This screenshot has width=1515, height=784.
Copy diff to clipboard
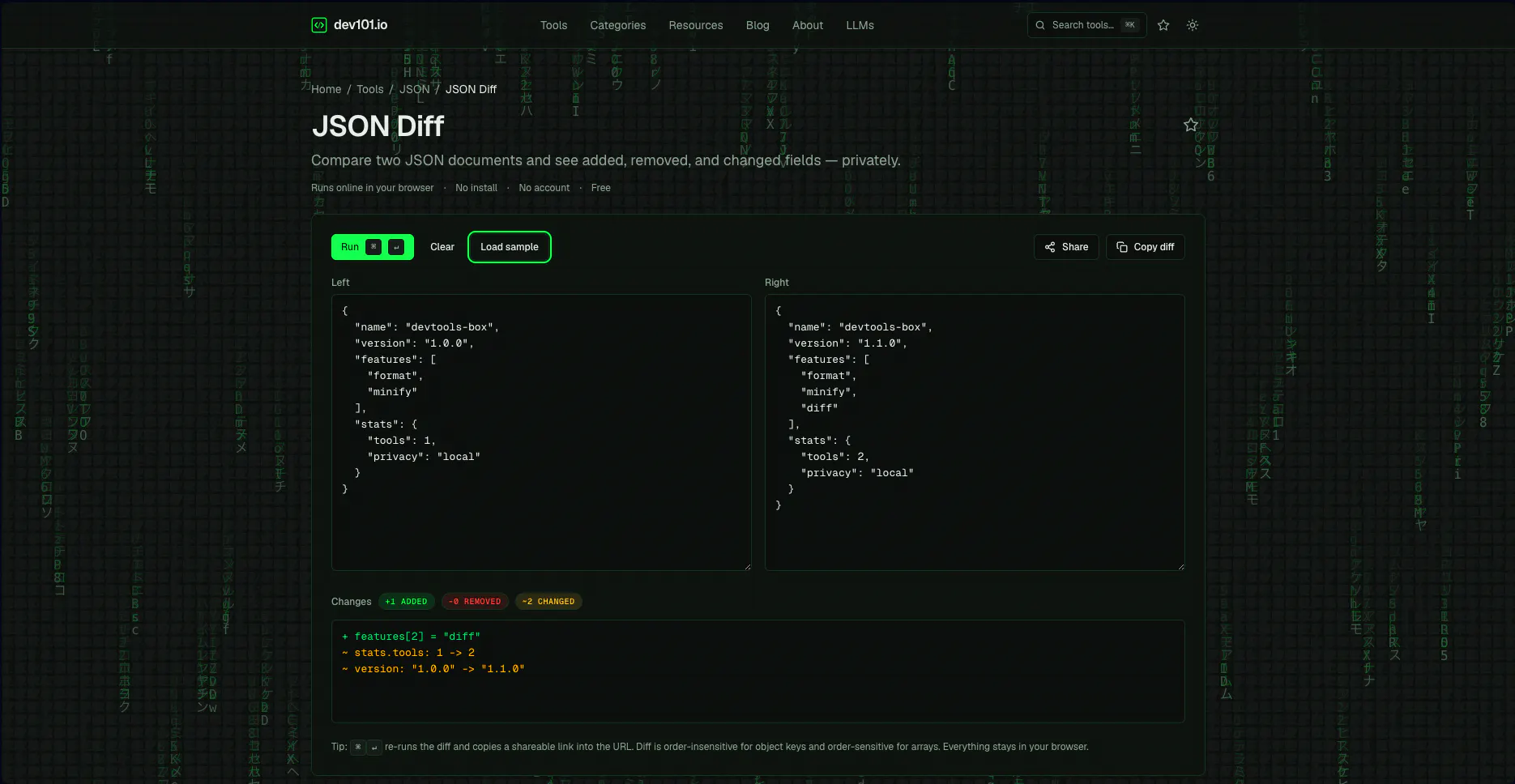pyautogui.click(x=1146, y=247)
